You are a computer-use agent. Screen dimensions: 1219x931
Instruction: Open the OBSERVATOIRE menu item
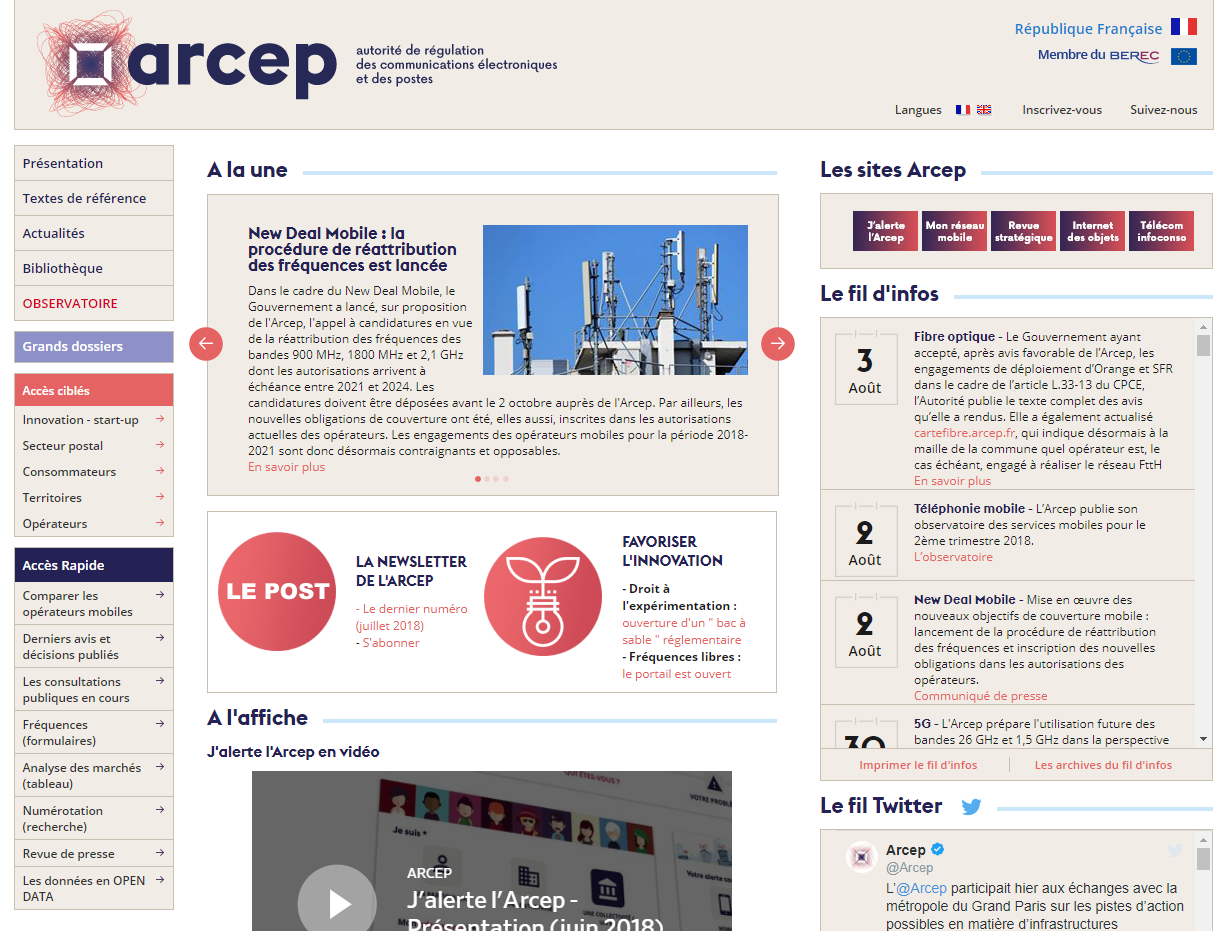click(94, 303)
